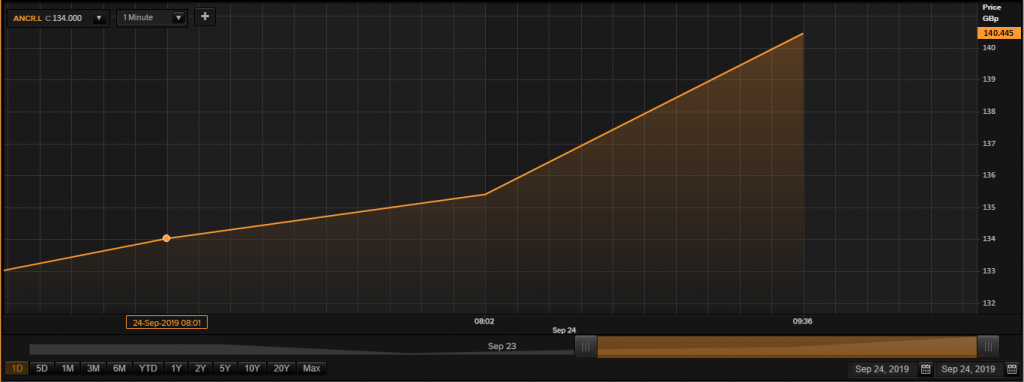
Task: Select the Max time range
Action: pyautogui.click(x=312, y=368)
